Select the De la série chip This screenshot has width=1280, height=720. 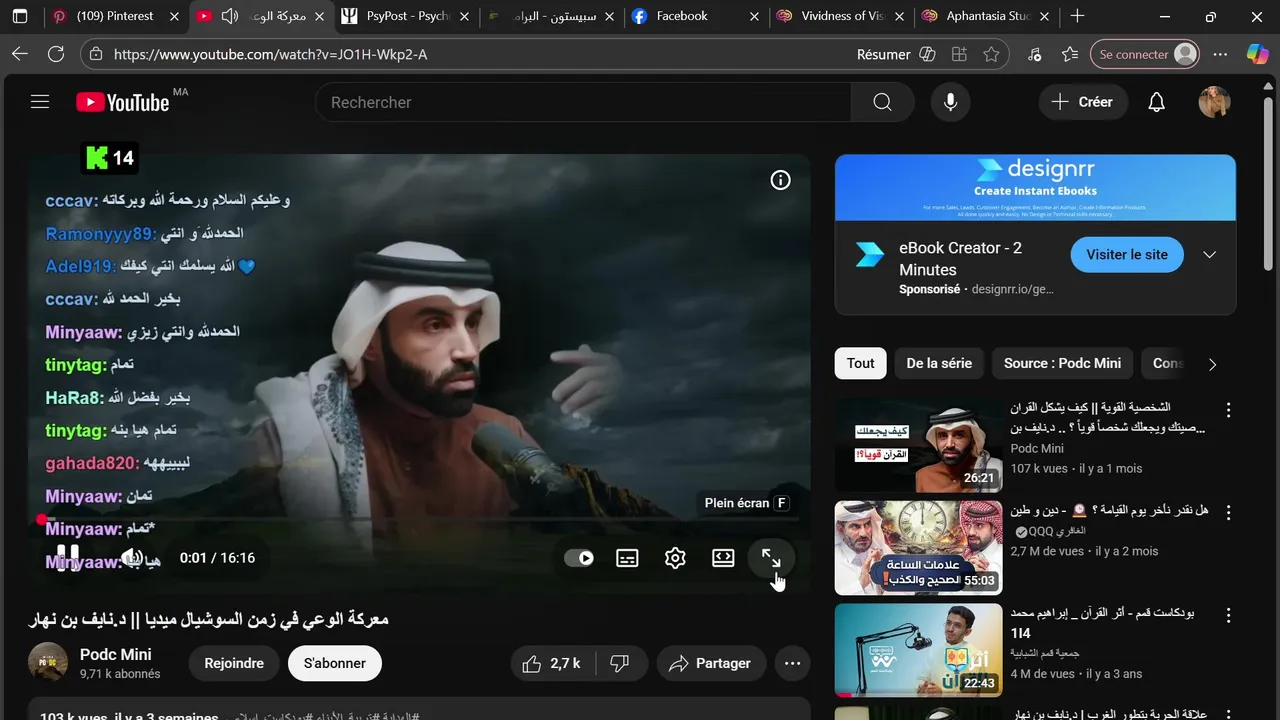tap(939, 363)
